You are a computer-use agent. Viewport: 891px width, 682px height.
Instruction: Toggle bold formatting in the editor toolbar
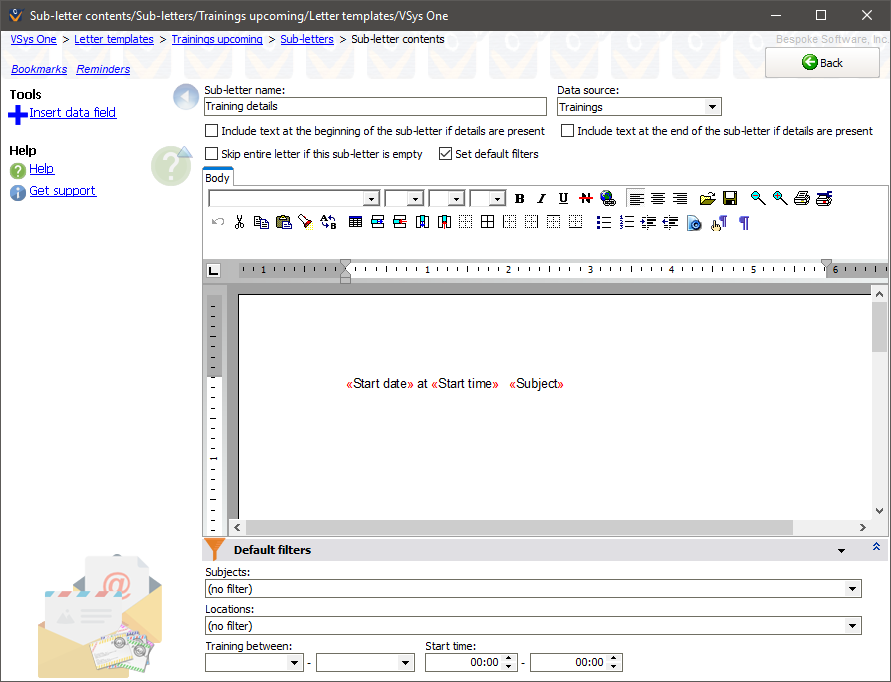tap(519, 198)
